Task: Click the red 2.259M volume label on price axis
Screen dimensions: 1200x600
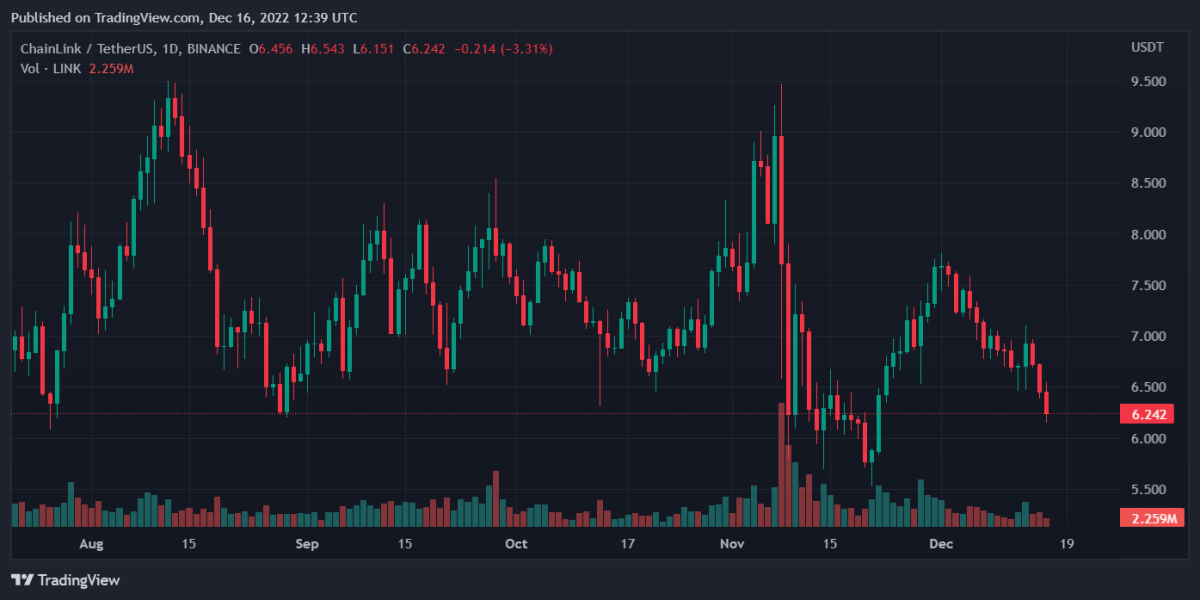Action: tap(1152, 519)
